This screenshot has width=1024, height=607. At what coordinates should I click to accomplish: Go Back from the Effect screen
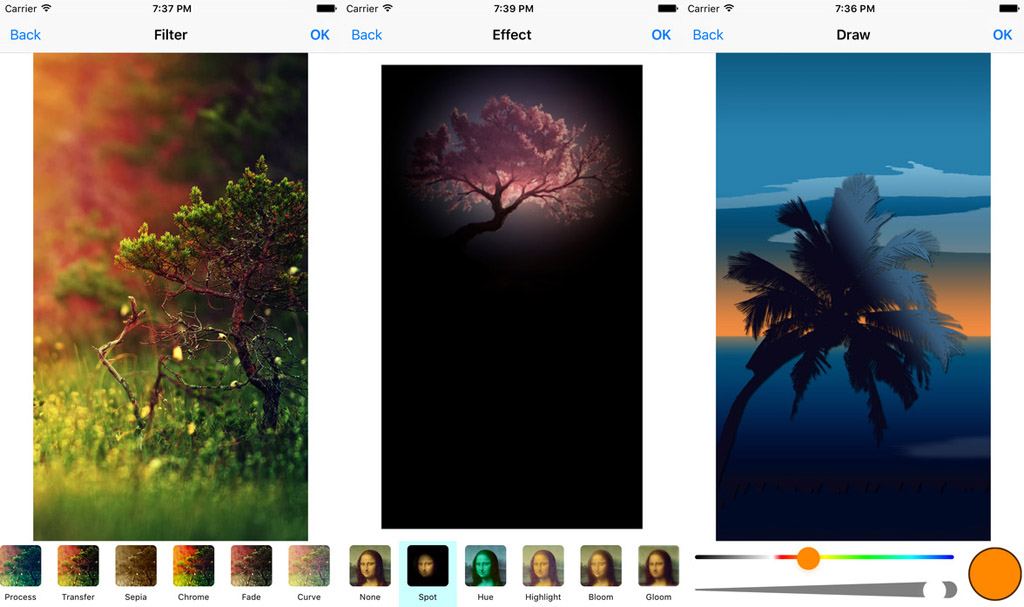point(366,35)
